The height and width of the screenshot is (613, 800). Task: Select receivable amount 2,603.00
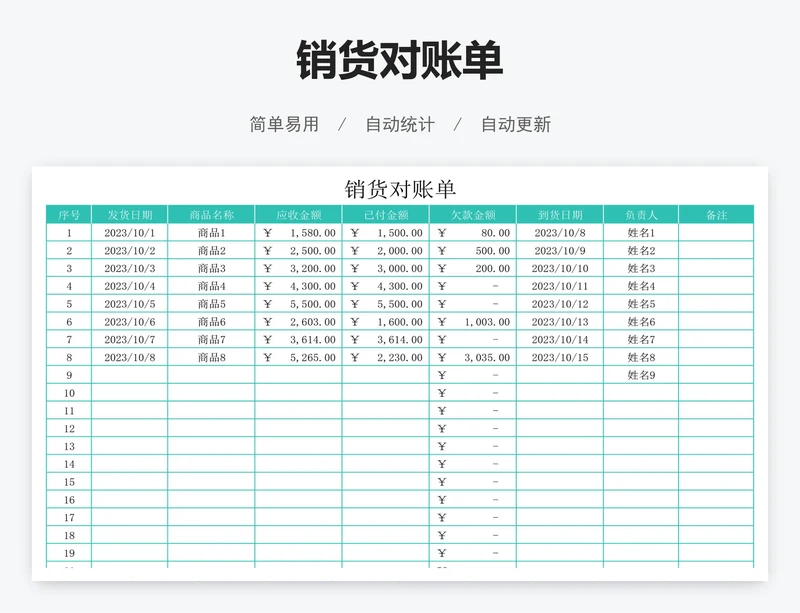(298, 322)
